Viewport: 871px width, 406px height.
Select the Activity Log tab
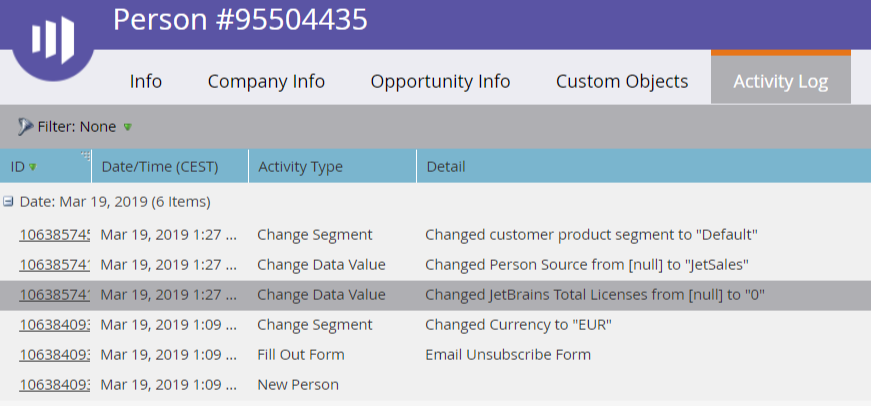780,80
